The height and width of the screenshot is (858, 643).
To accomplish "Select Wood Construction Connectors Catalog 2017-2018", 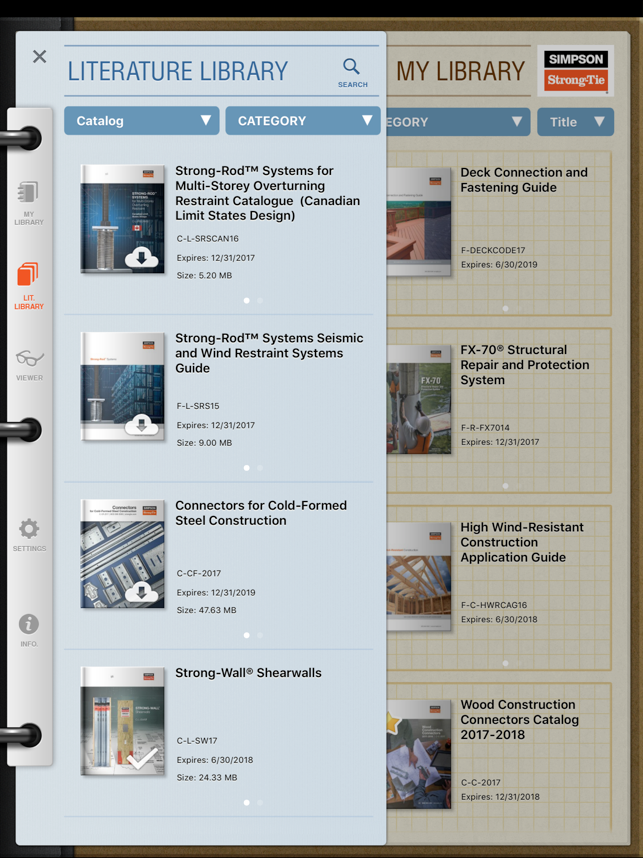I will coord(519,720).
